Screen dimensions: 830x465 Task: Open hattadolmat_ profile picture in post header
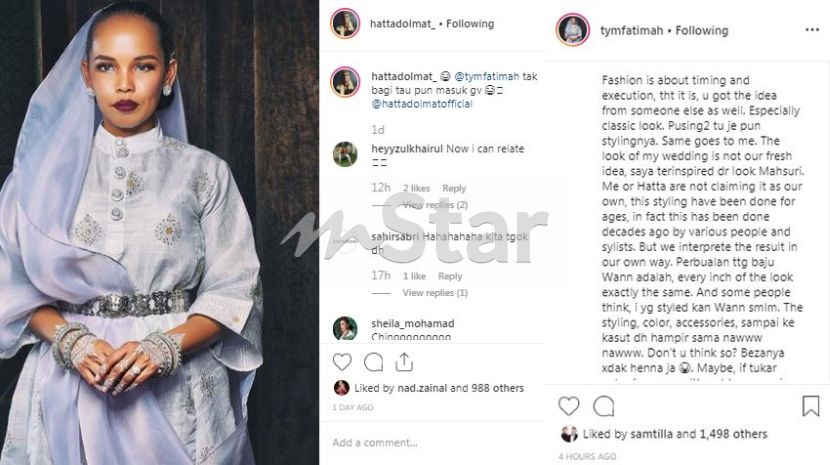(345, 23)
